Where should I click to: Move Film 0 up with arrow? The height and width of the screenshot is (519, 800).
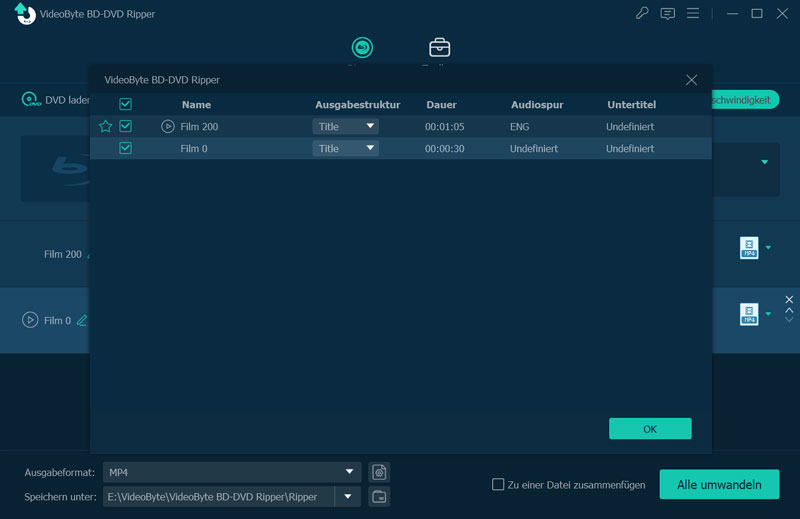789,310
